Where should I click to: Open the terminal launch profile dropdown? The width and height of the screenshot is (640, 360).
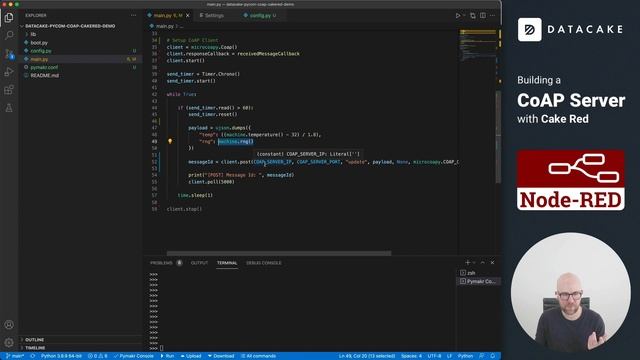pos(474,262)
